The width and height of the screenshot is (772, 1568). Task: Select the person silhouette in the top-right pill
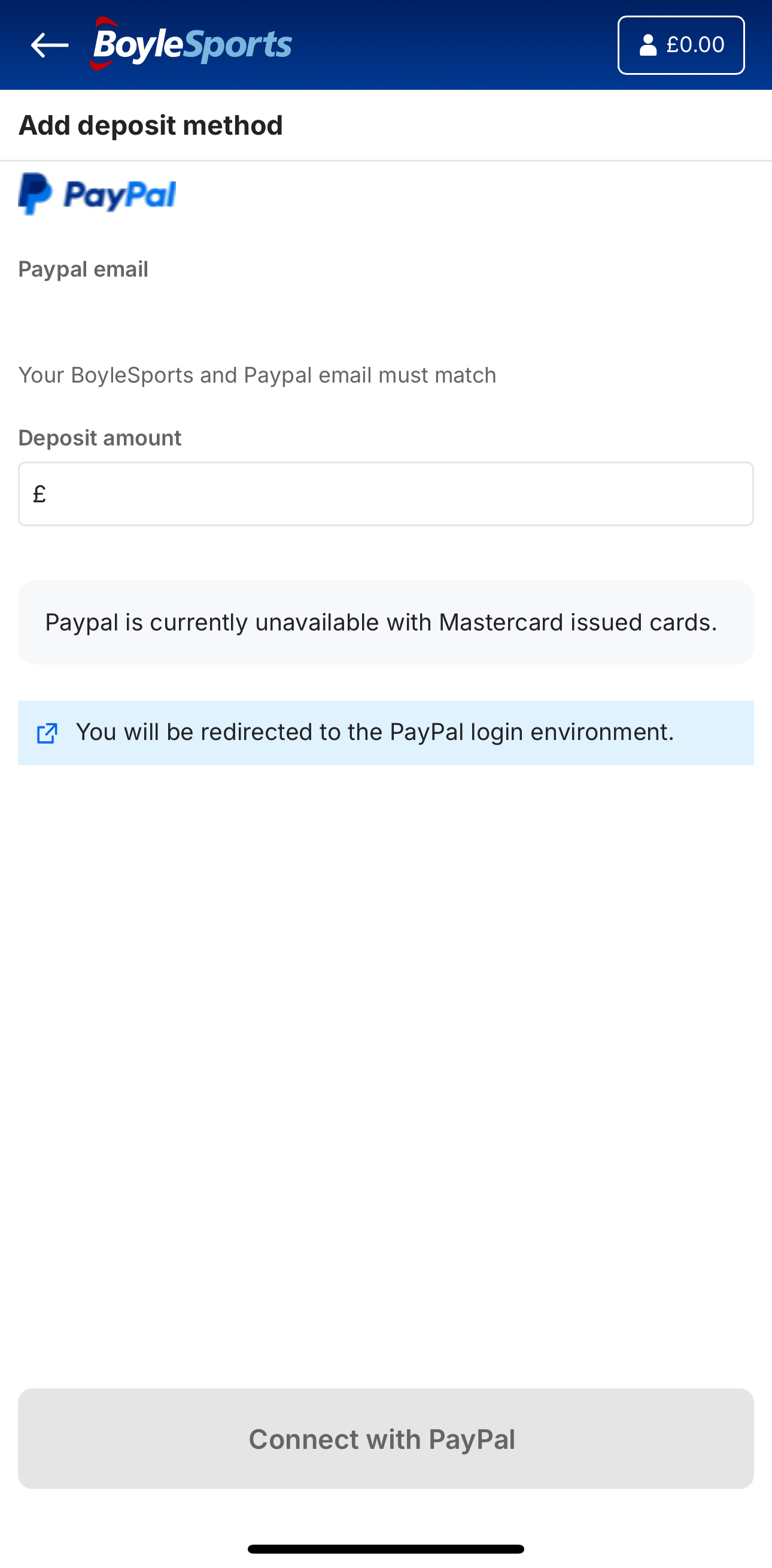[x=648, y=44]
